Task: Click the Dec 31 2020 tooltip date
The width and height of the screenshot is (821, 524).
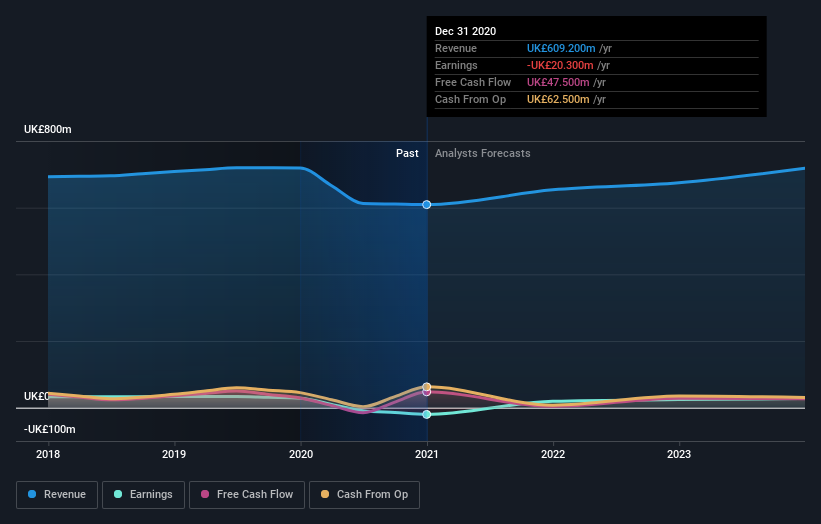Action: click(x=465, y=31)
